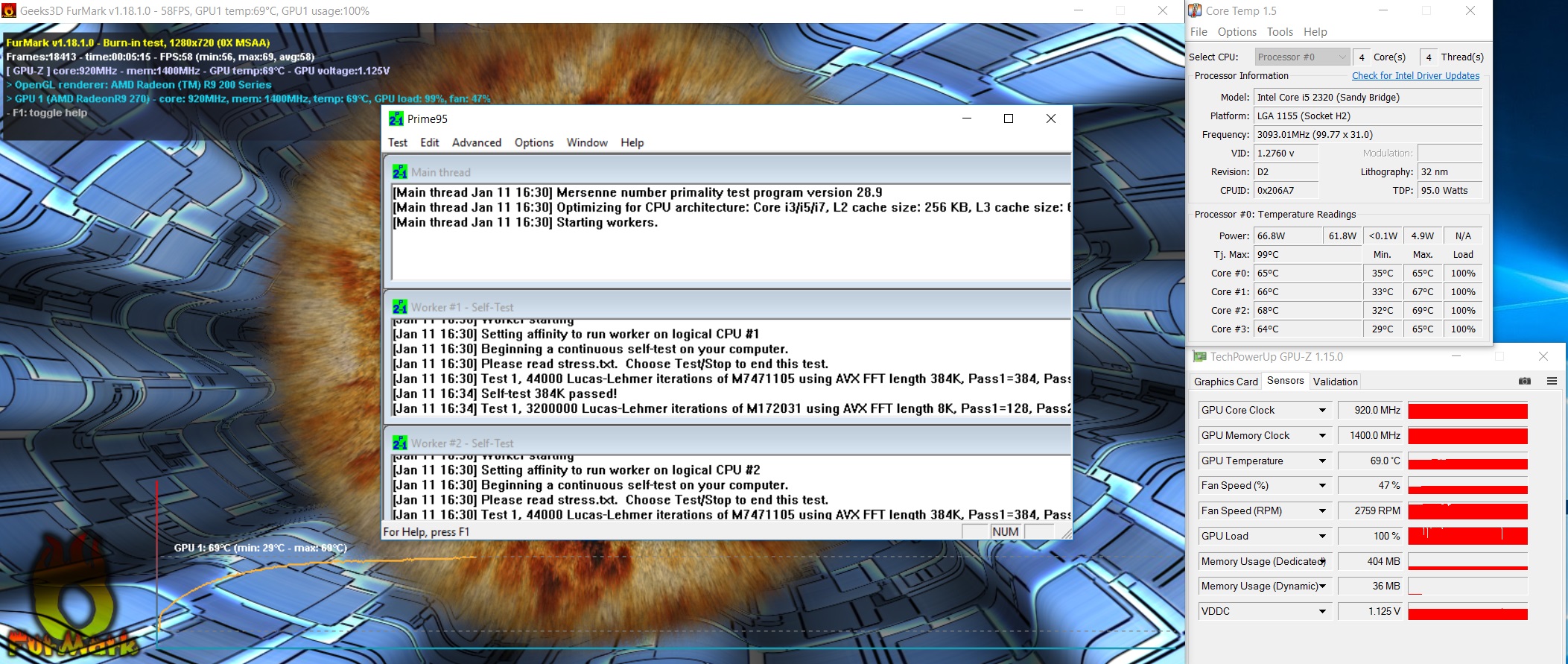Open the Options menu in Prime95
The image size is (1568, 664).
tap(534, 142)
